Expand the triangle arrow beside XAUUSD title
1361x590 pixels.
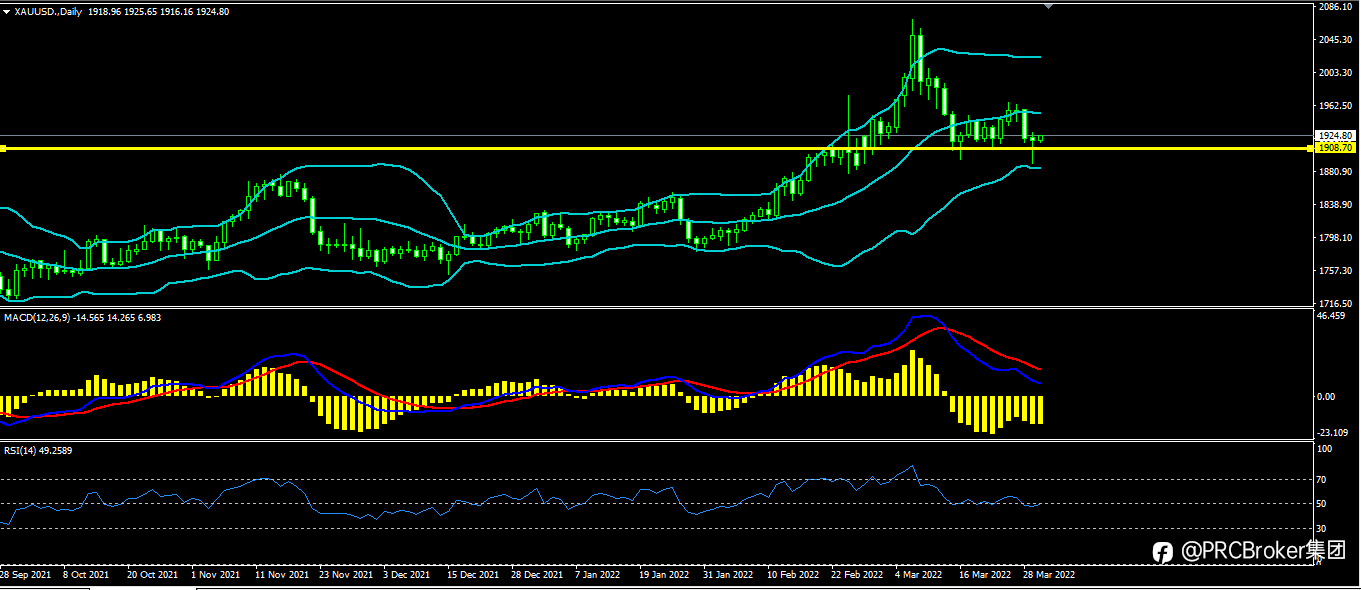pos(7,11)
